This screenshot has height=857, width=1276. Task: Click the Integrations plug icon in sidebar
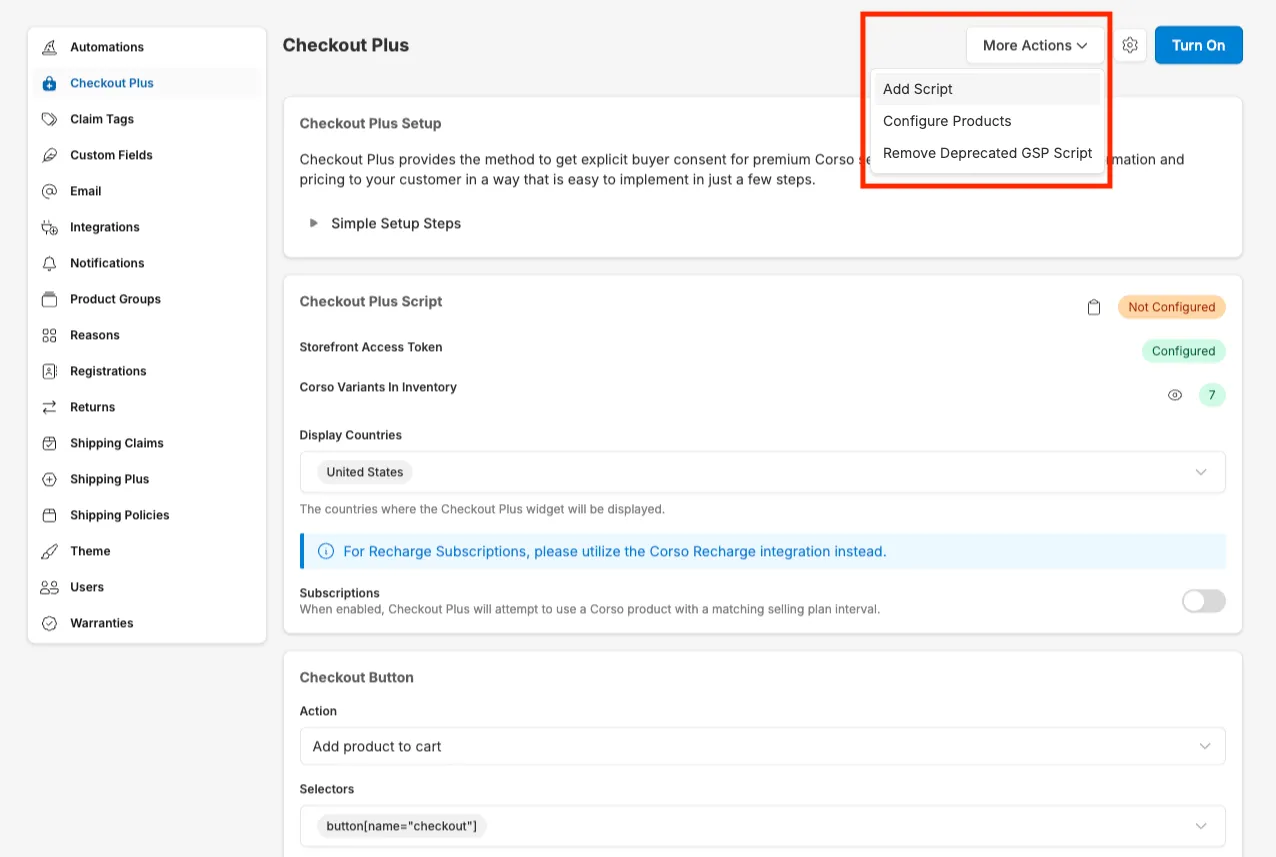pos(49,227)
